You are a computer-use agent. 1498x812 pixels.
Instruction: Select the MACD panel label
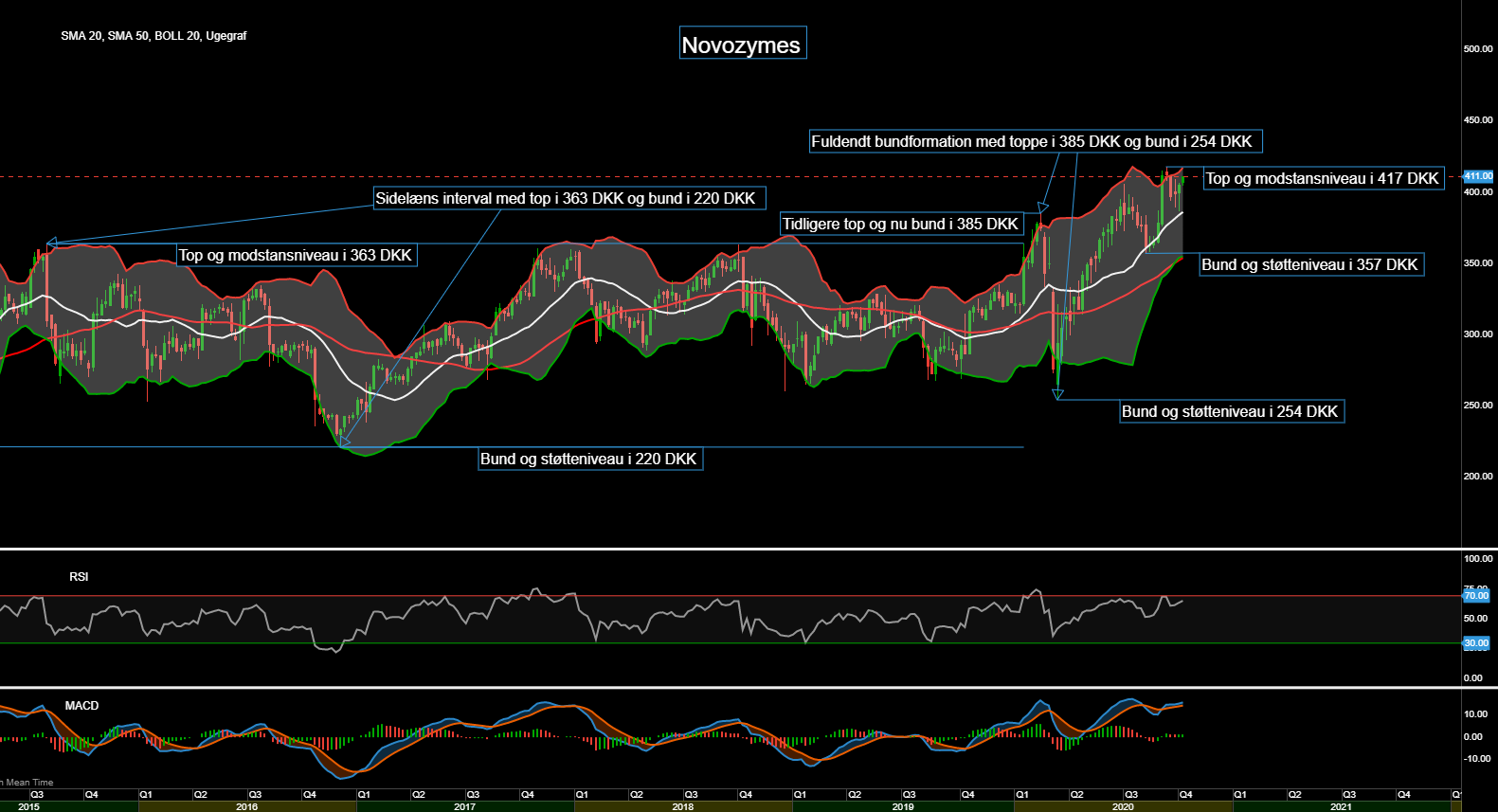tap(81, 706)
